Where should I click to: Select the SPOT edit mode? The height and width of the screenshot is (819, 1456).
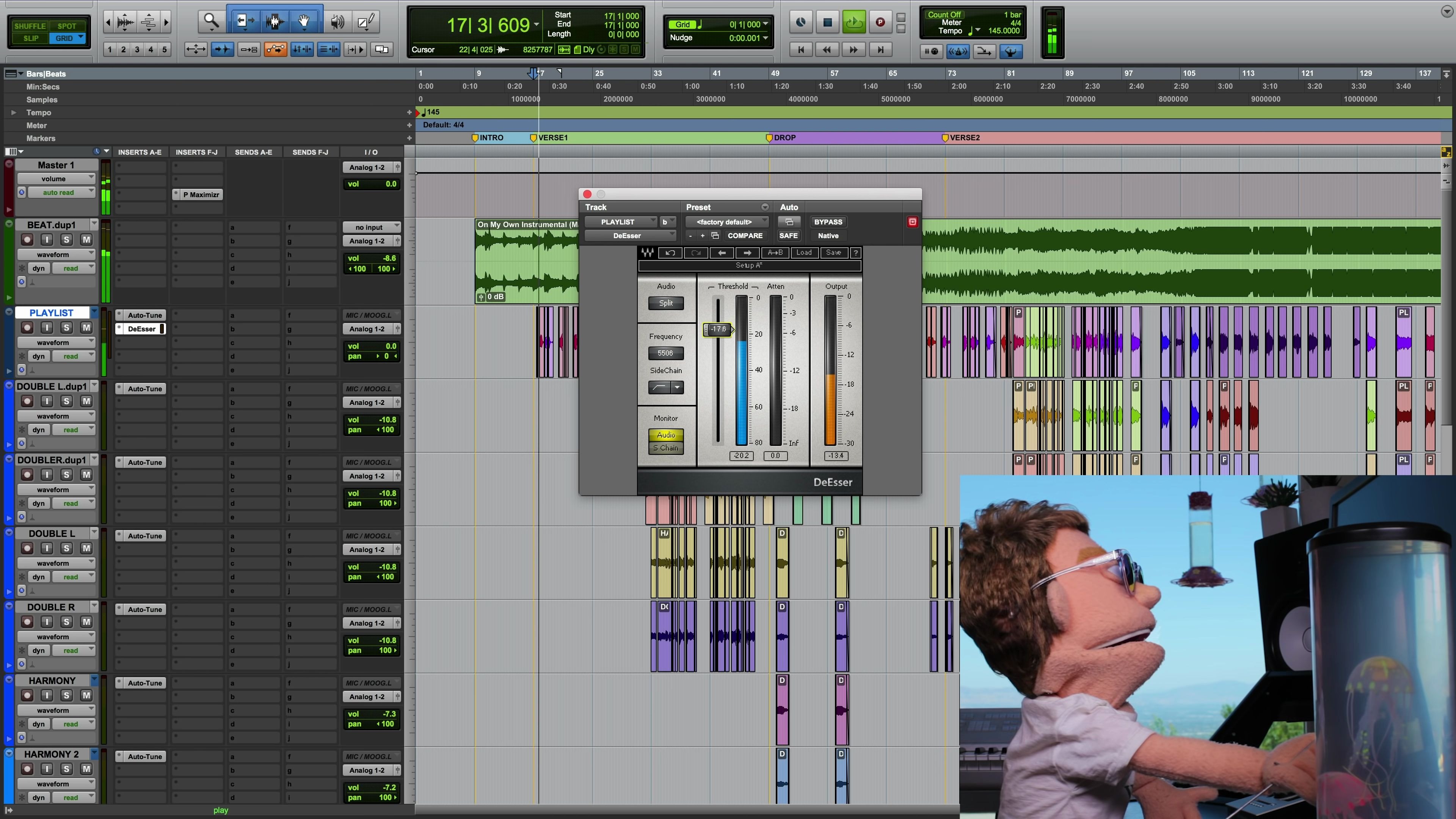(x=67, y=26)
